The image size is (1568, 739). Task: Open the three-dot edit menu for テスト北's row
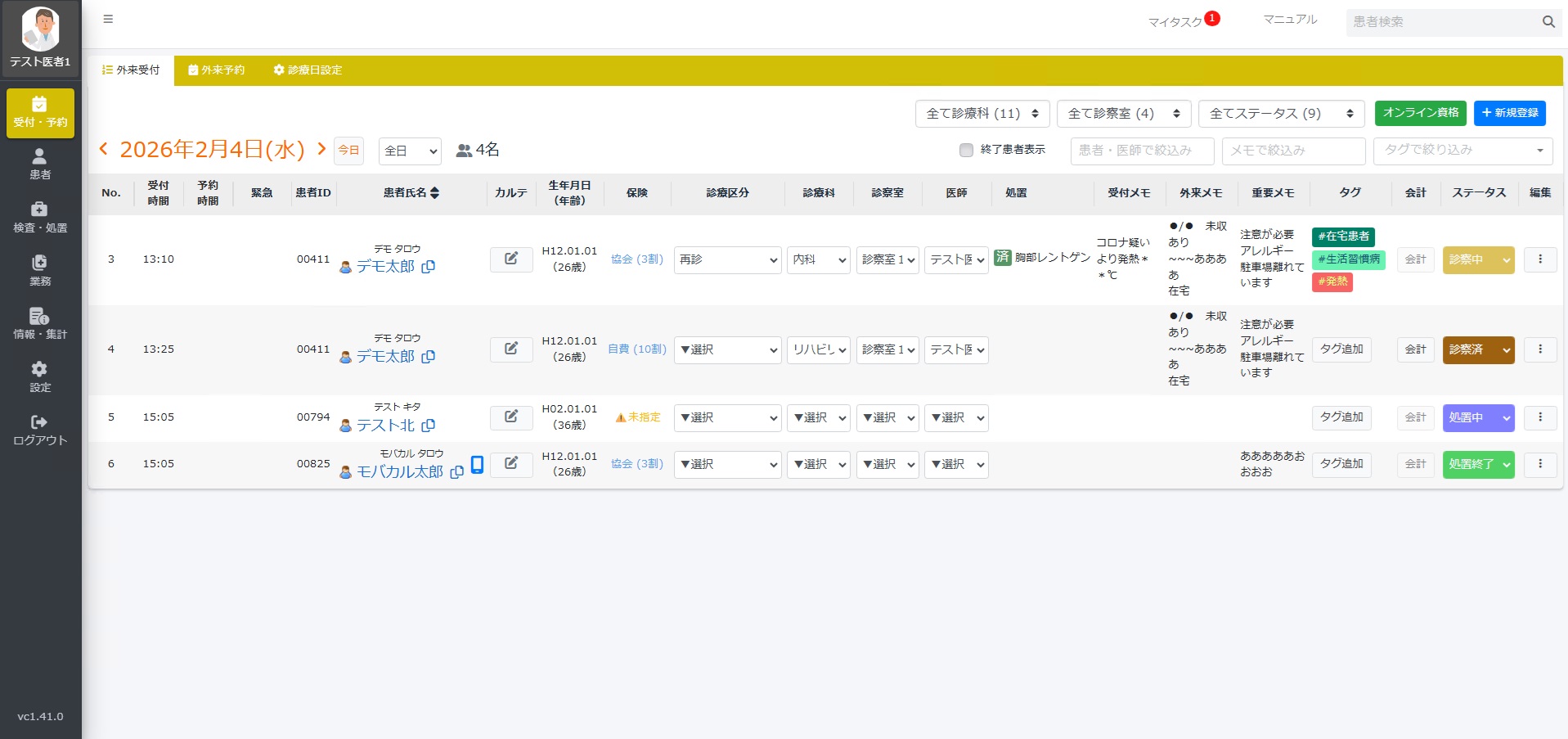point(1541,417)
